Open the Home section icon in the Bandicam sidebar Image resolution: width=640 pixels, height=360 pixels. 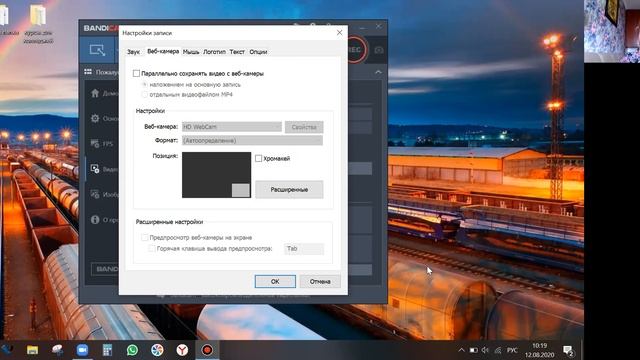coord(95,93)
